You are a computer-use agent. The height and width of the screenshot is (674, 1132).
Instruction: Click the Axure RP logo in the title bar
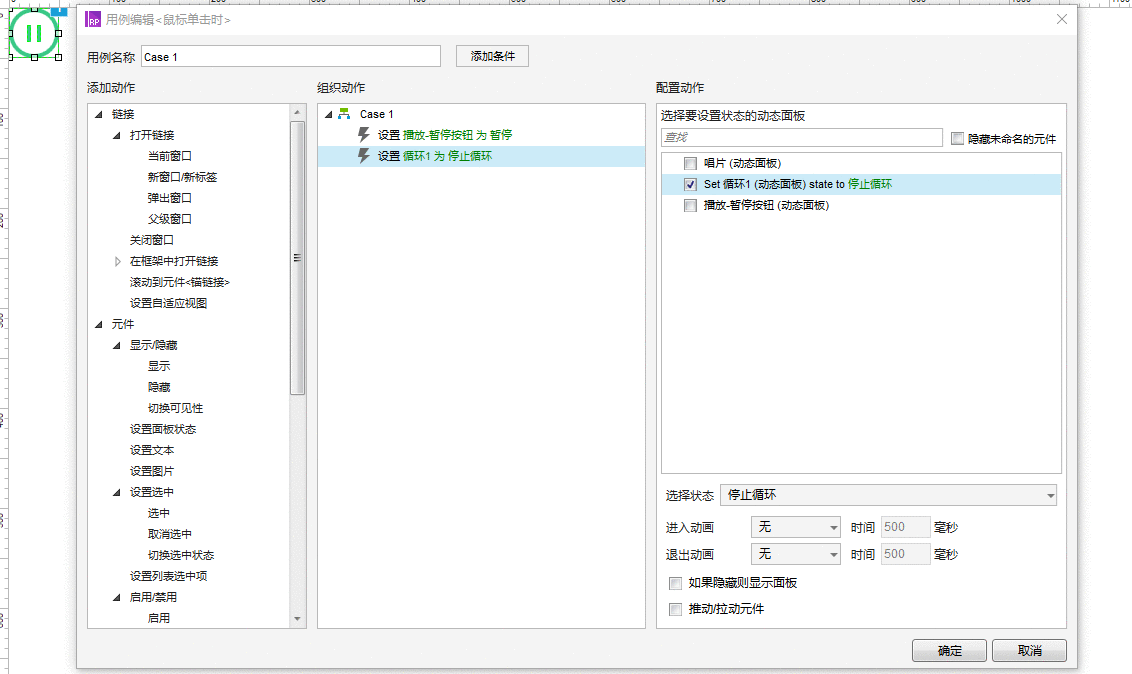point(93,19)
